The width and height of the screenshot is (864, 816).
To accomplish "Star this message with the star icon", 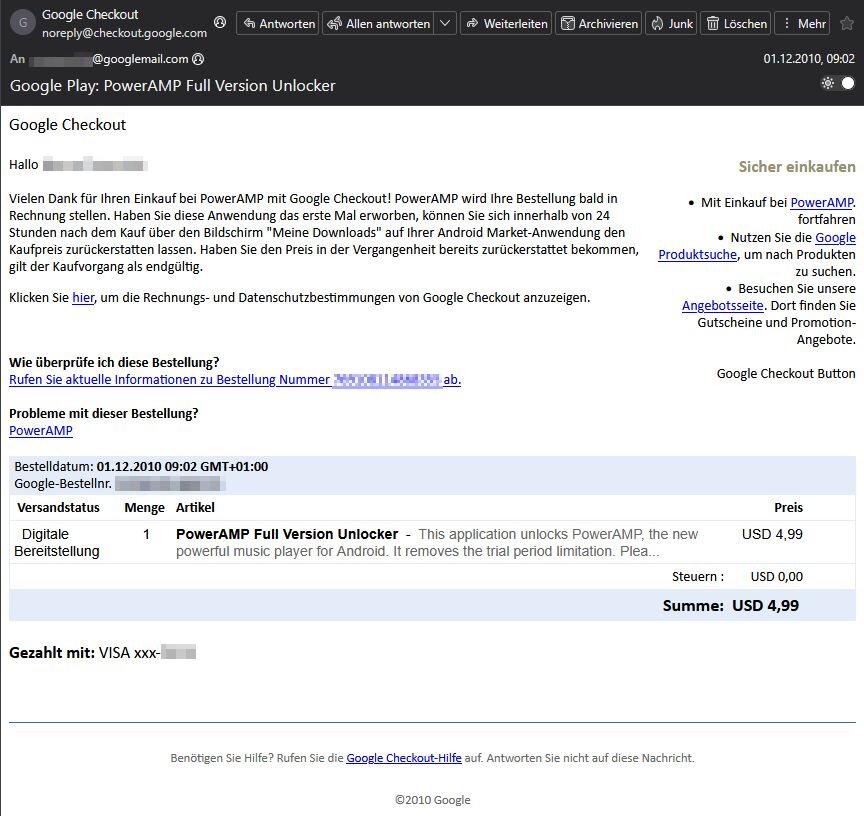I will (x=847, y=23).
